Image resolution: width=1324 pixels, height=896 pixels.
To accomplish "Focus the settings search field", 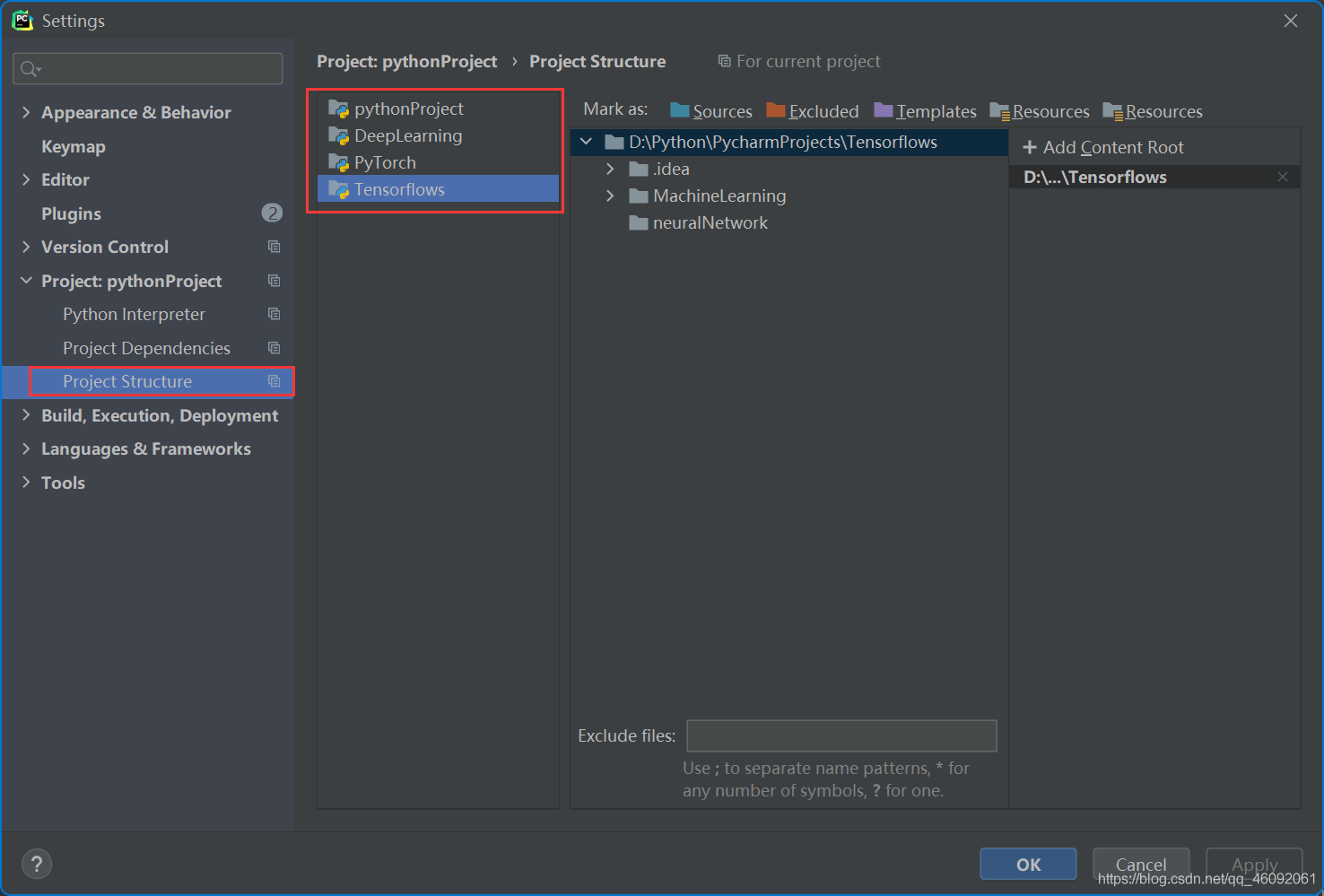I will point(148,69).
